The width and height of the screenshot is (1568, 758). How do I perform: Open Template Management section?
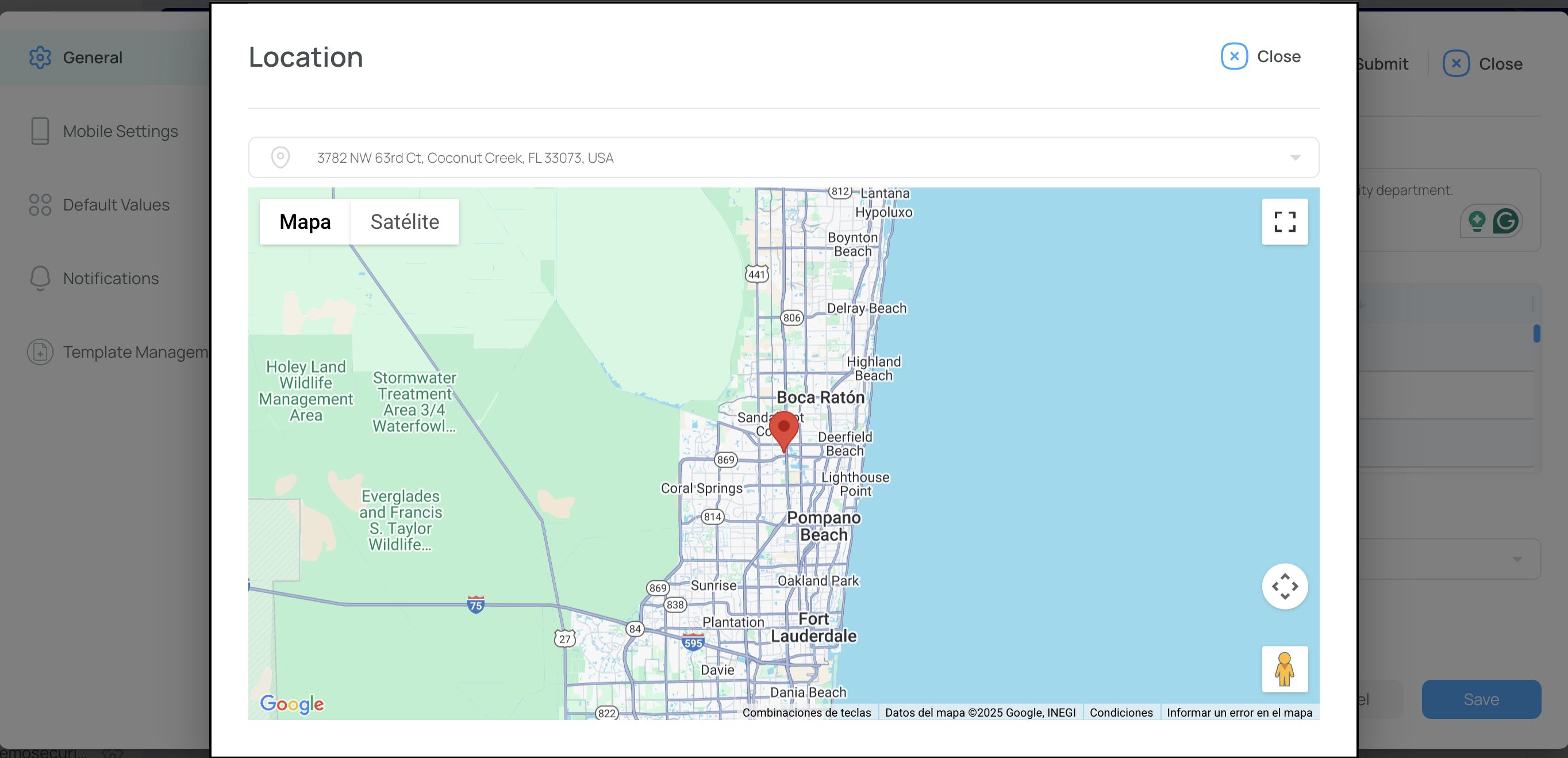pos(105,352)
